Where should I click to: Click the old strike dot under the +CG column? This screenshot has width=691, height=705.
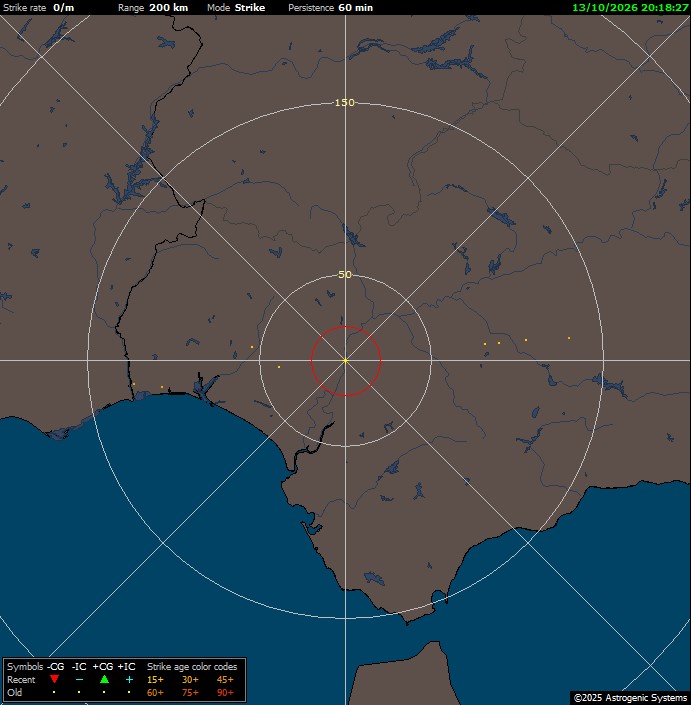[x=104, y=692]
